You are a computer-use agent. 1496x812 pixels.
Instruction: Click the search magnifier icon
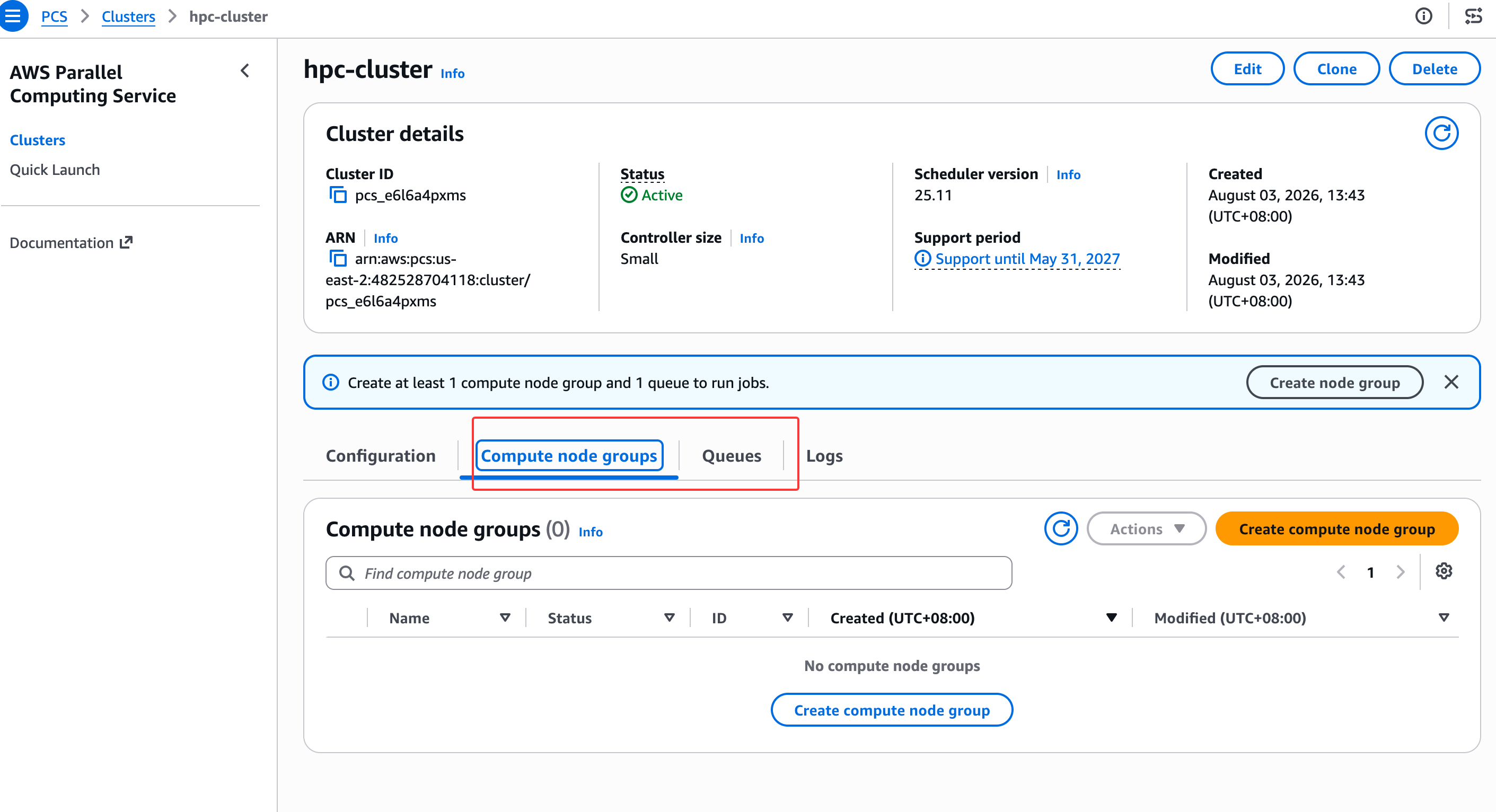pos(347,573)
